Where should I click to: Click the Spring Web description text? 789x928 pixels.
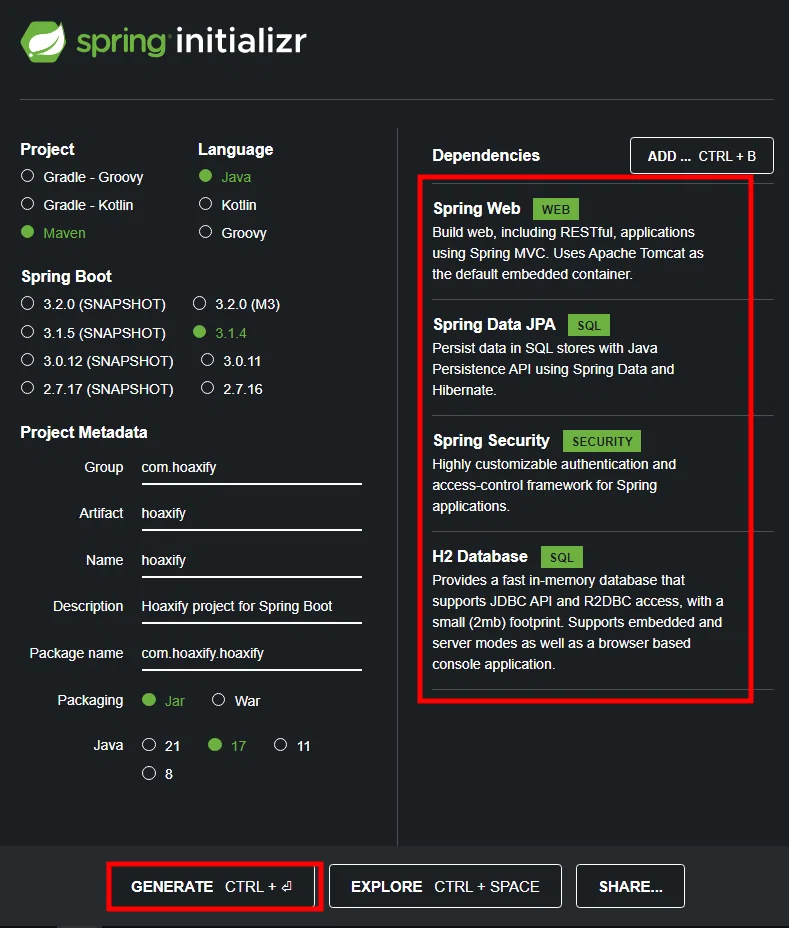point(568,253)
